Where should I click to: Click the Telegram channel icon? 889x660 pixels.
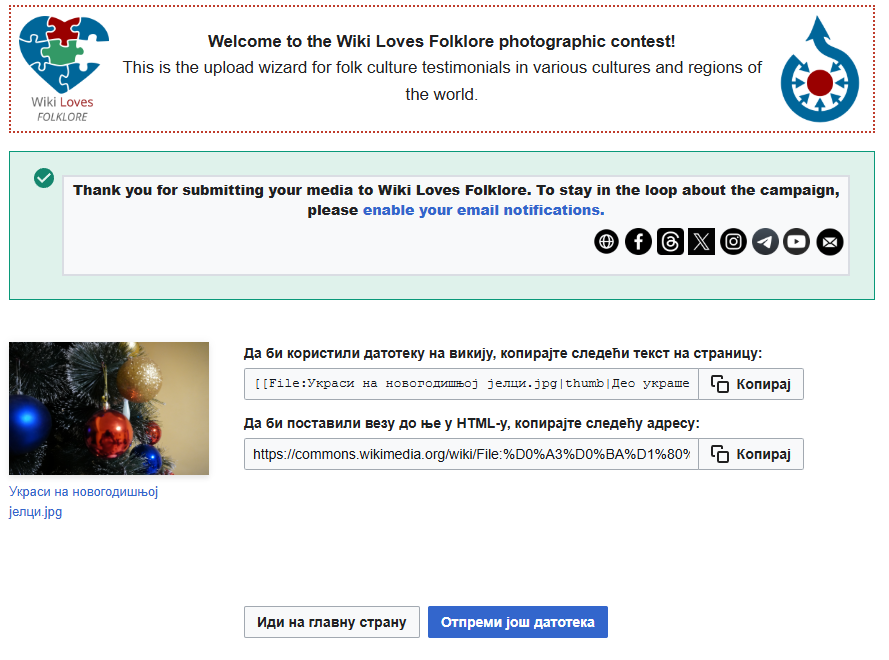(x=765, y=241)
